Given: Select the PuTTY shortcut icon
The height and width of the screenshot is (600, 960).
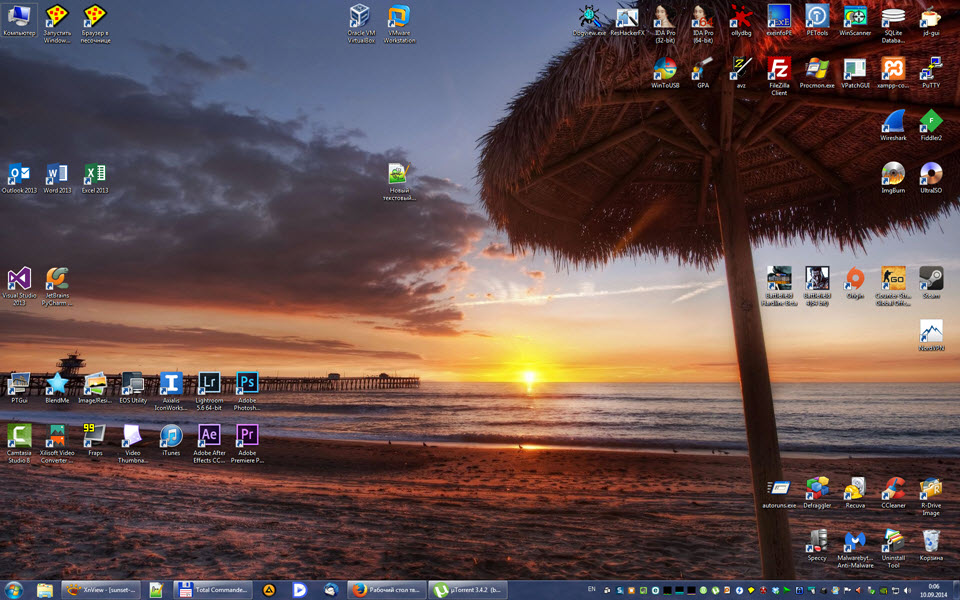Looking at the screenshot, I should coord(931,73).
